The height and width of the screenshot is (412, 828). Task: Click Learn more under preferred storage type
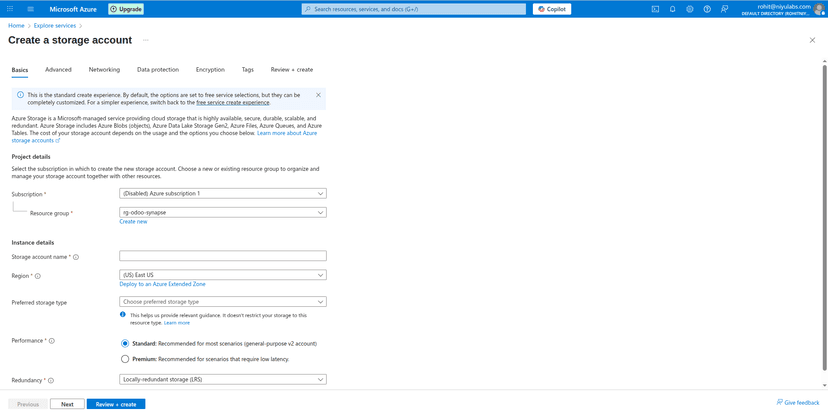(176, 323)
